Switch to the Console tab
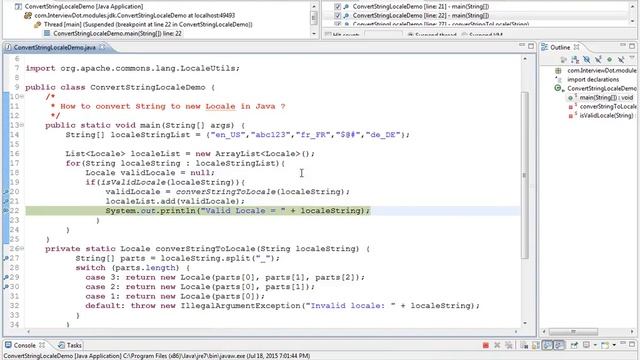The image size is (640, 360). pyautogui.click(x=24, y=345)
